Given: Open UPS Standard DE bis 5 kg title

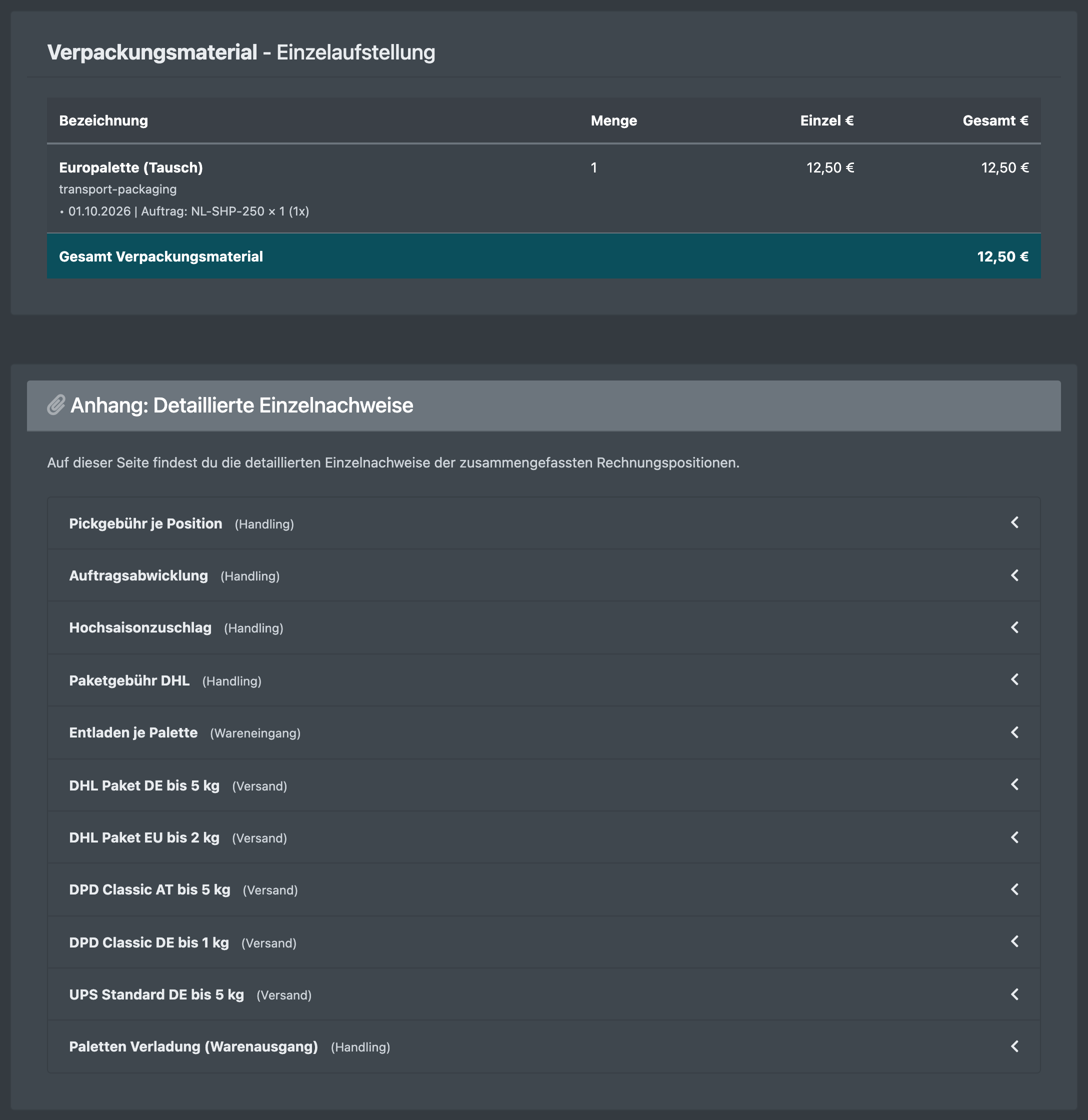Looking at the screenshot, I should (156, 995).
